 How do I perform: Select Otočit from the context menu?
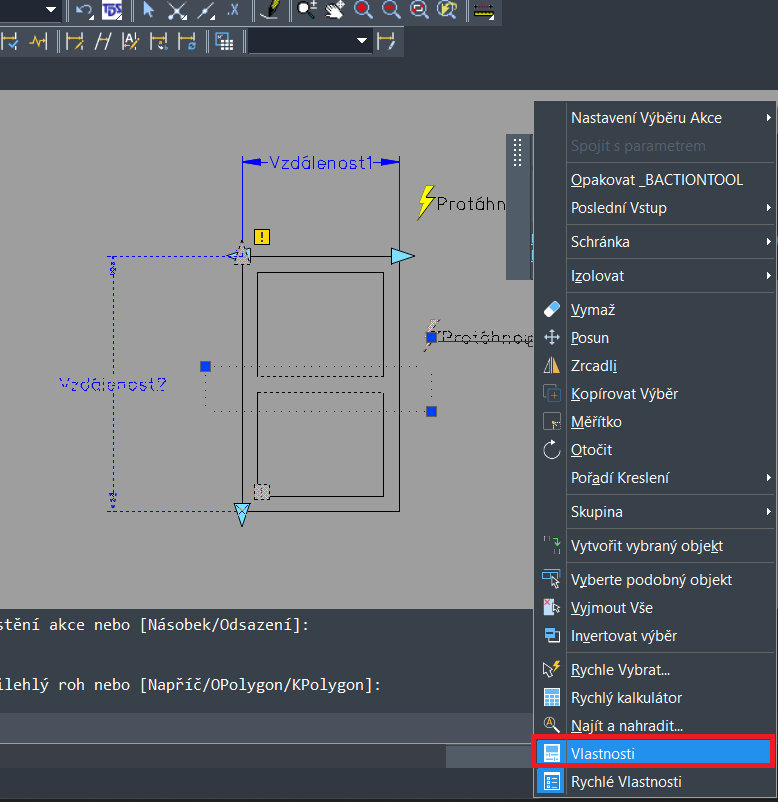click(591, 450)
